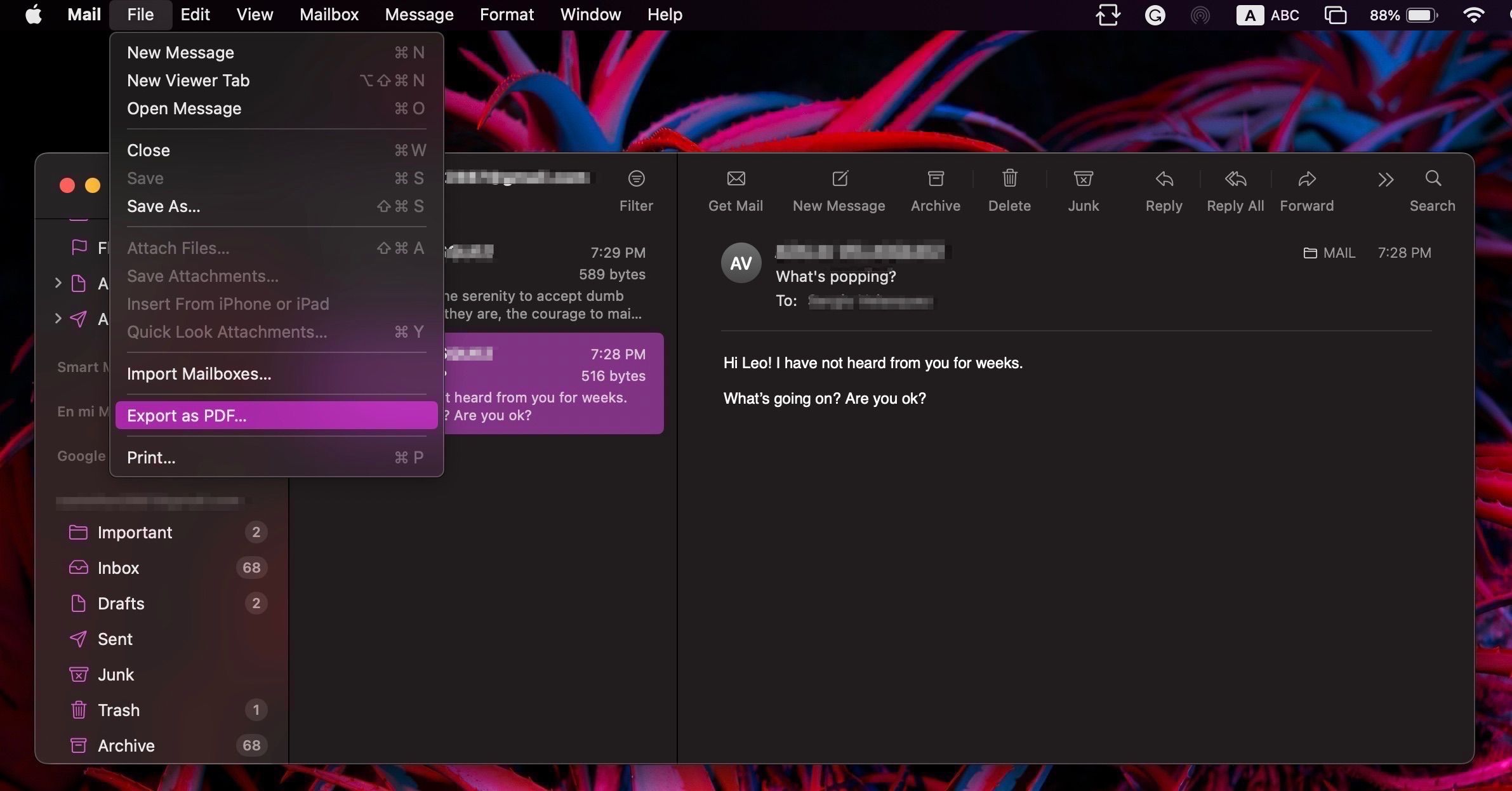This screenshot has width=1512, height=791.
Task: Select the Sent mailbox
Action: click(115, 639)
